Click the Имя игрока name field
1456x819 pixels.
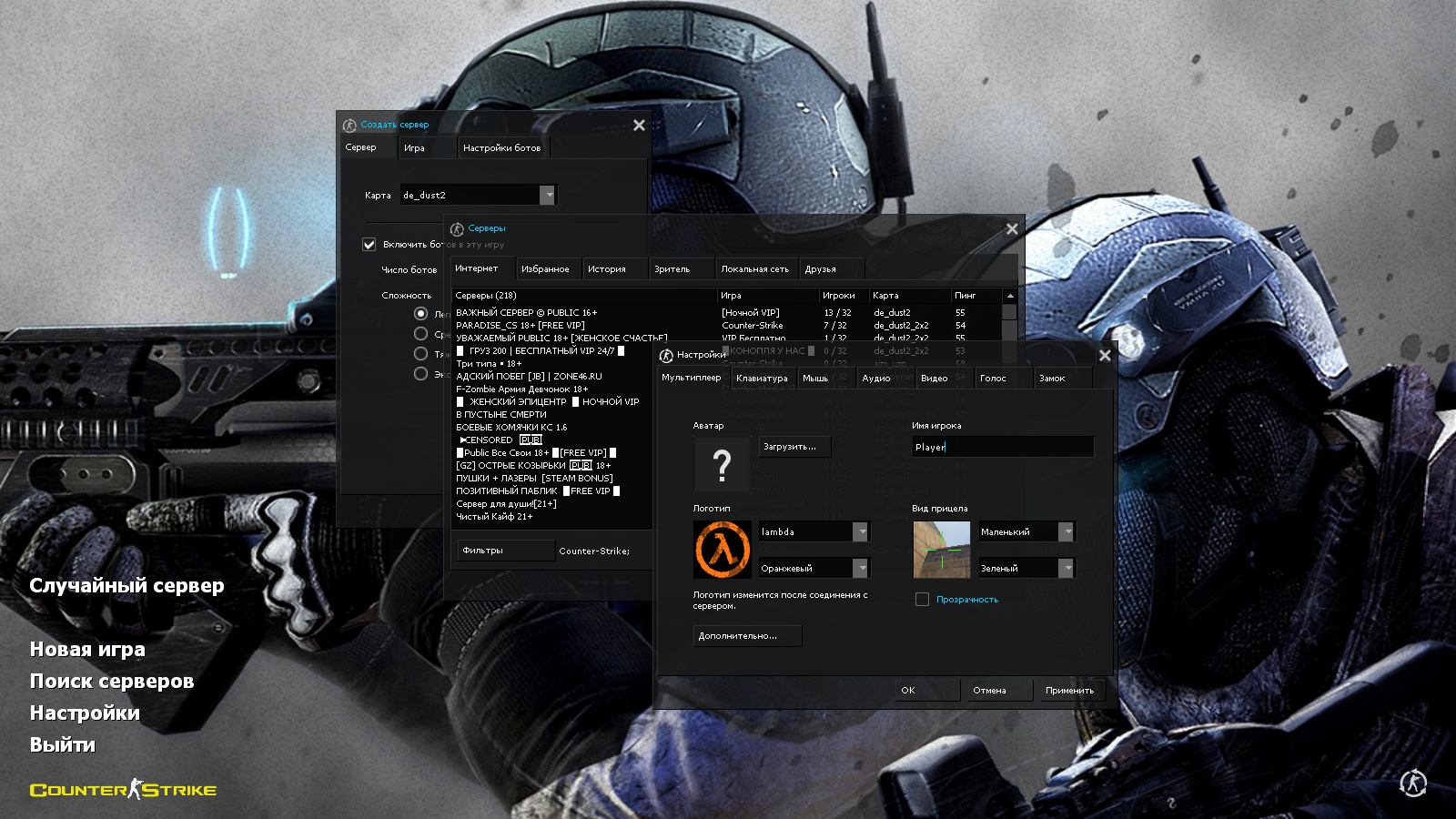coord(1001,447)
